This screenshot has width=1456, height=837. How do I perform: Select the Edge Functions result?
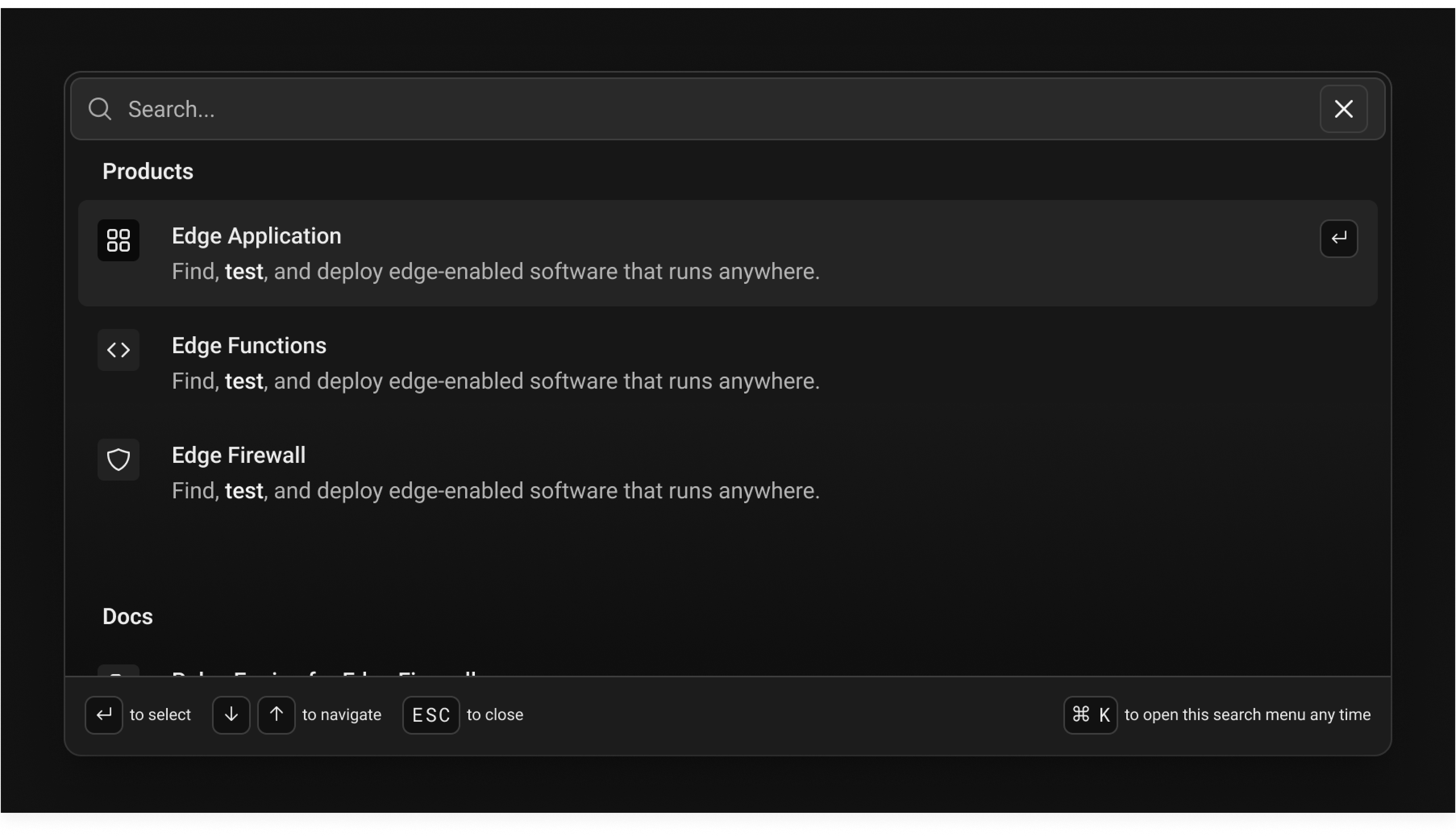(x=249, y=346)
